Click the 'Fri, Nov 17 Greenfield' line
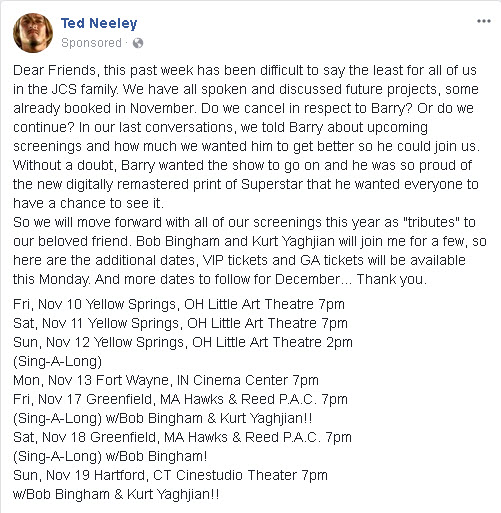501x513 pixels. pyautogui.click(x=180, y=399)
